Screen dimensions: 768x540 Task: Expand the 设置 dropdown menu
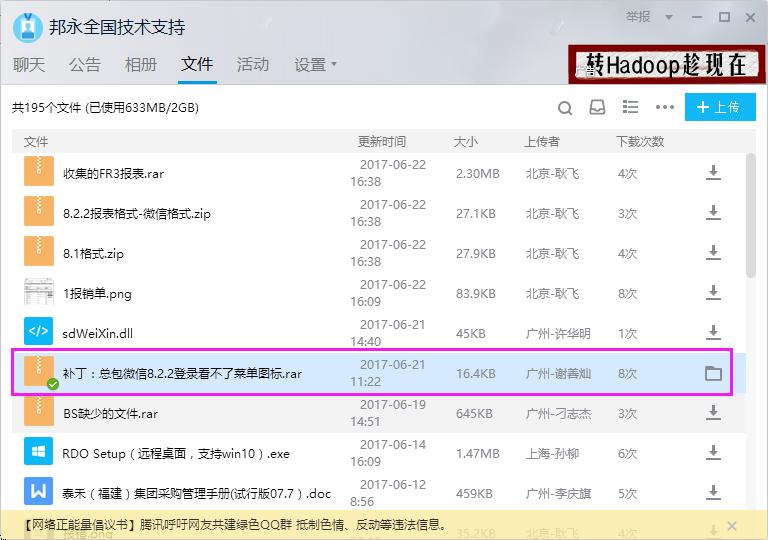coord(315,65)
